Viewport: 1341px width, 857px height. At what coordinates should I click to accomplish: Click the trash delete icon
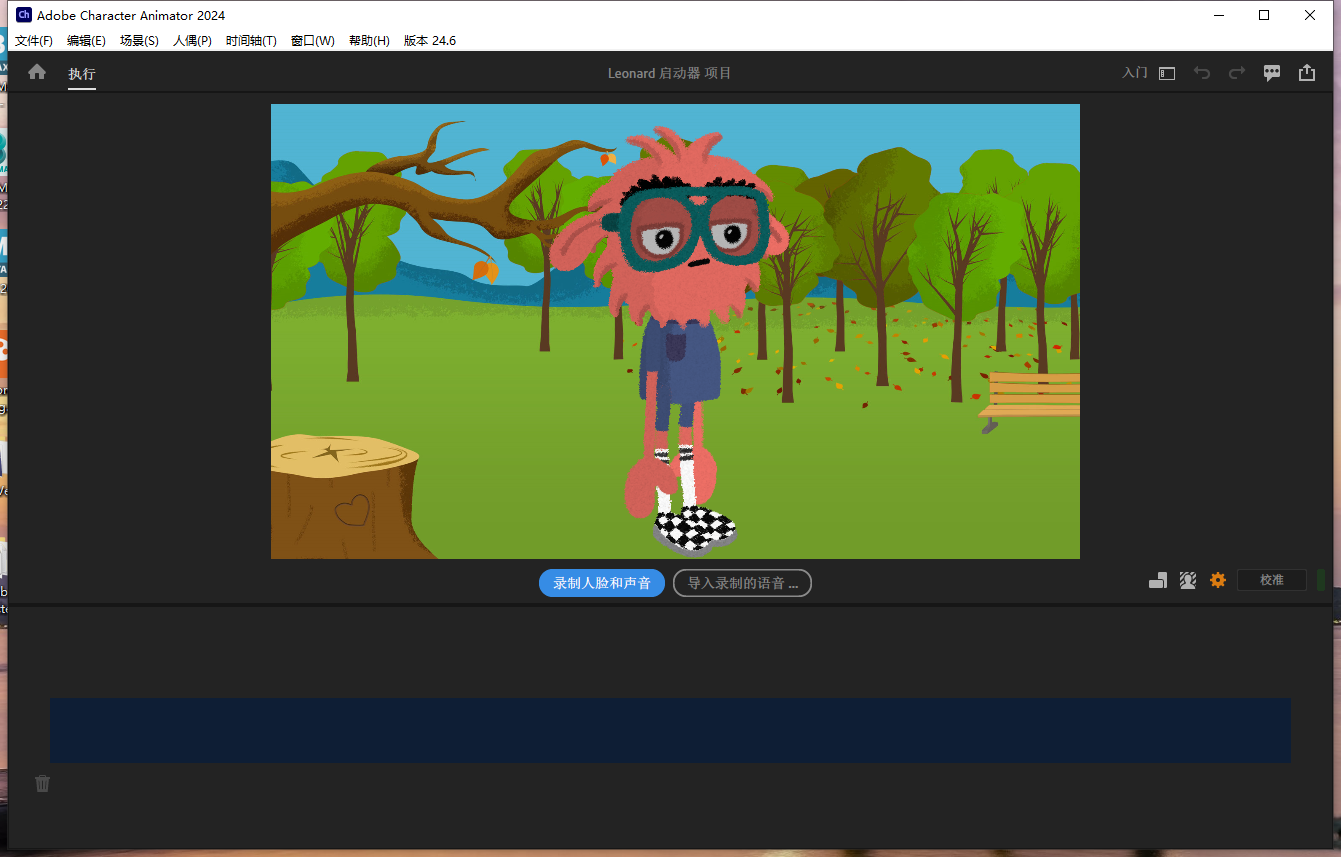pos(42,783)
